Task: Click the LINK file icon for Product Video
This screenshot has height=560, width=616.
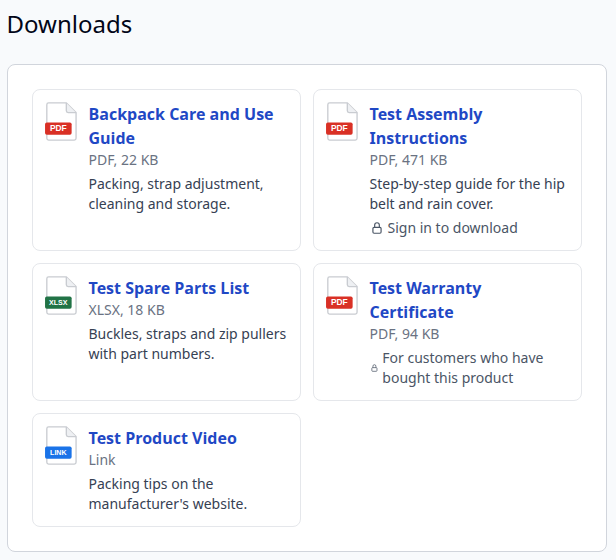Action: pos(60,446)
